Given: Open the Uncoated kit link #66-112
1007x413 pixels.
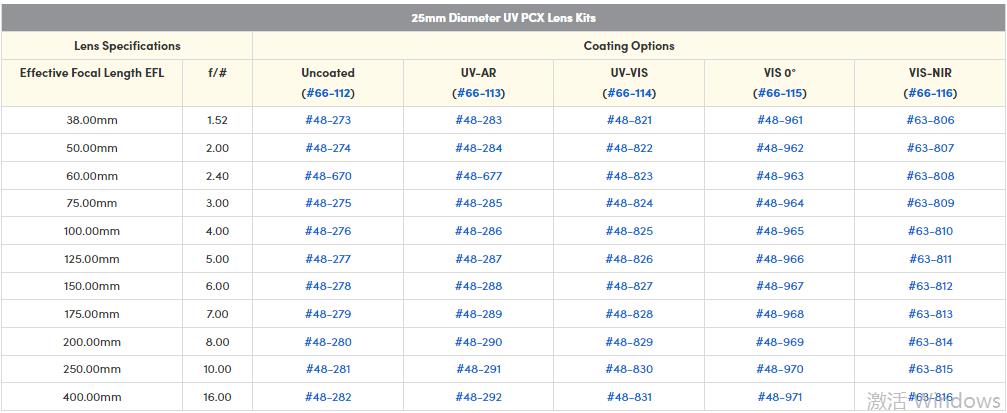Looking at the screenshot, I should pyautogui.click(x=328, y=93).
